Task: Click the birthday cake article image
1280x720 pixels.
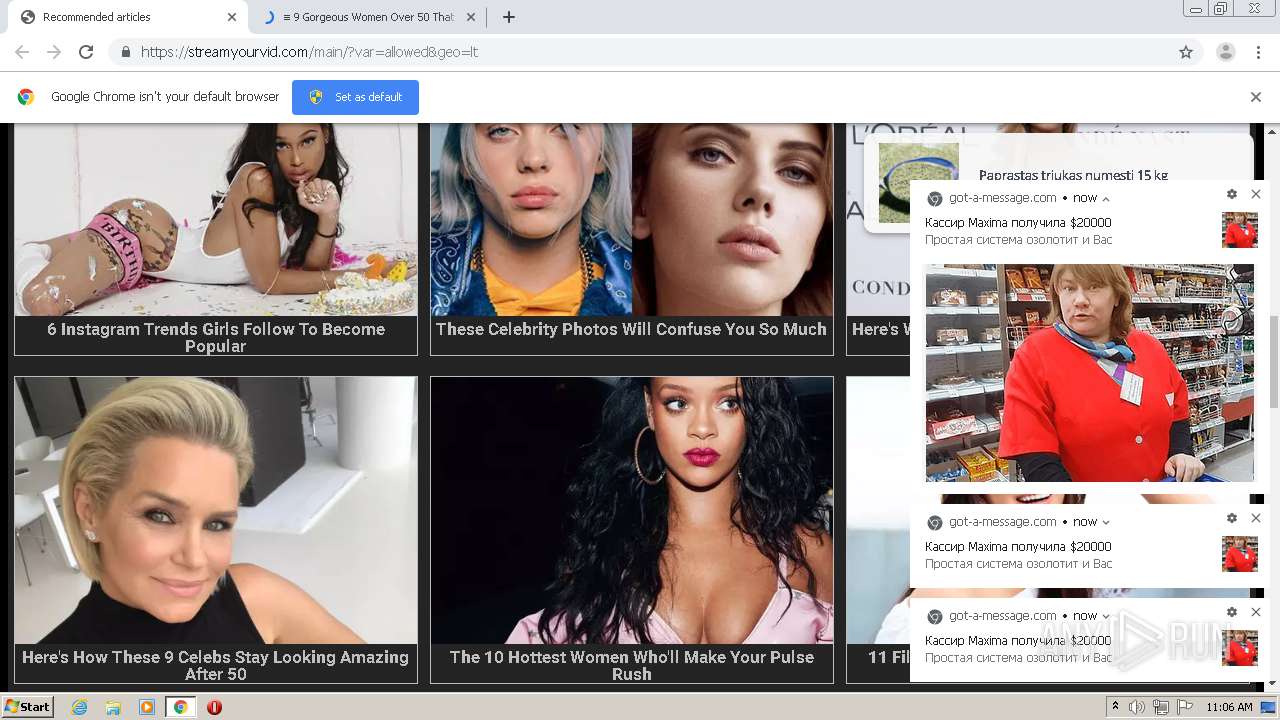Action: pyautogui.click(x=216, y=219)
